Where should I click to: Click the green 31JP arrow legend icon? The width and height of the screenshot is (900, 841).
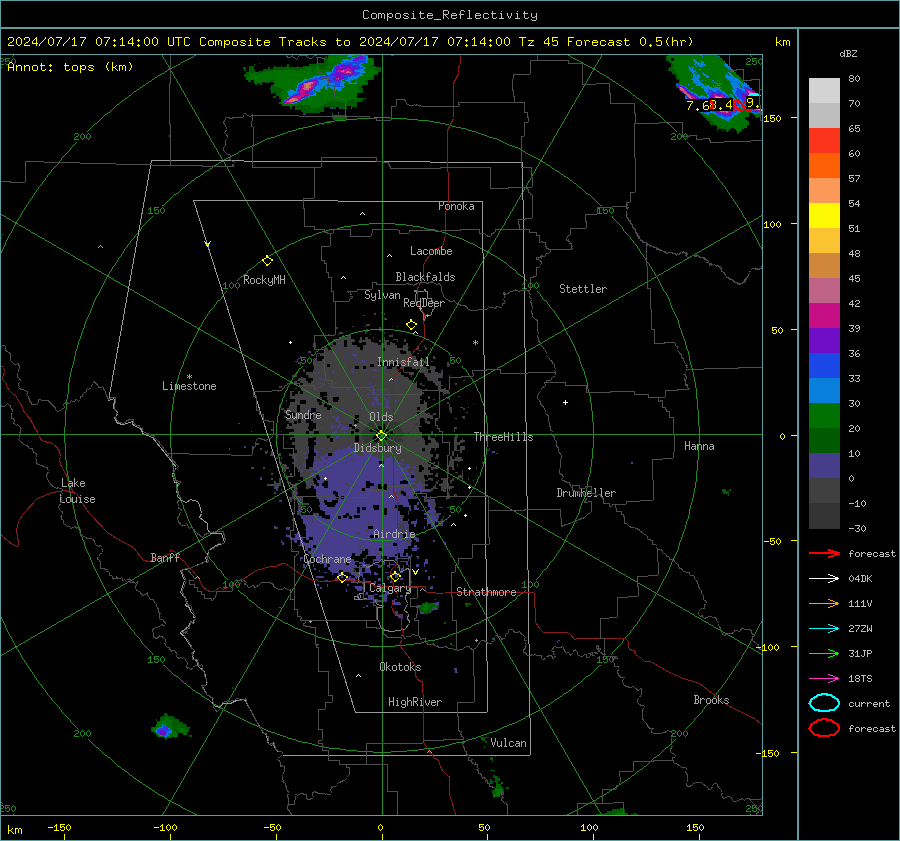[x=824, y=653]
